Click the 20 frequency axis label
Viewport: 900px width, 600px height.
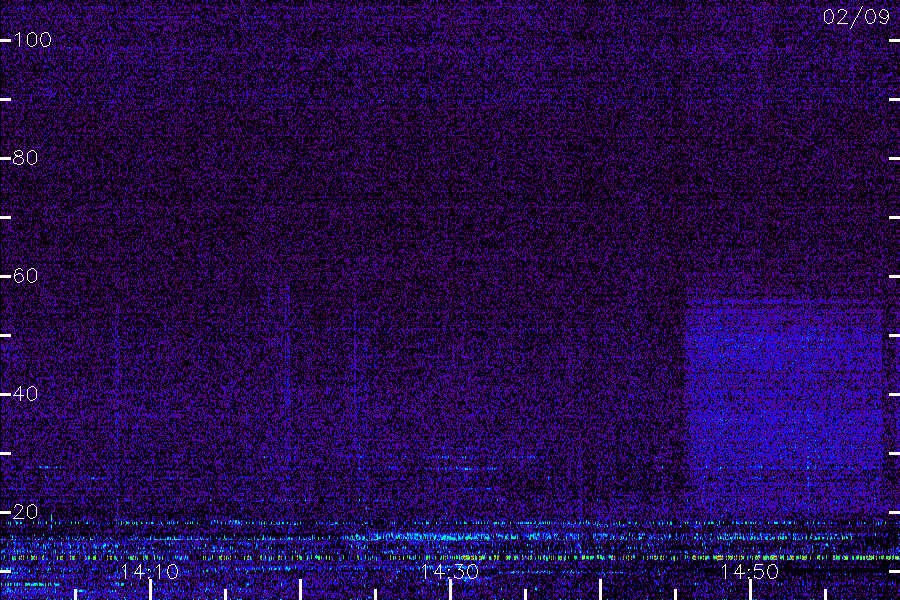(x=25, y=512)
